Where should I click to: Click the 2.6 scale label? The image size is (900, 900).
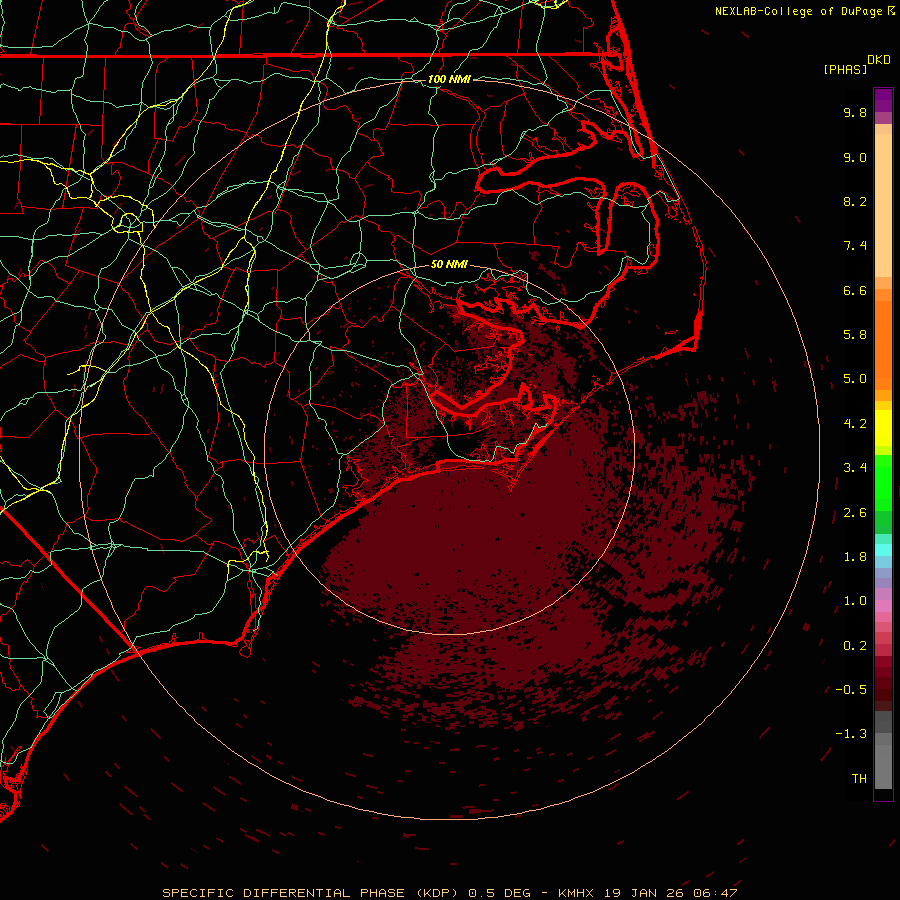(x=855, y=513)
